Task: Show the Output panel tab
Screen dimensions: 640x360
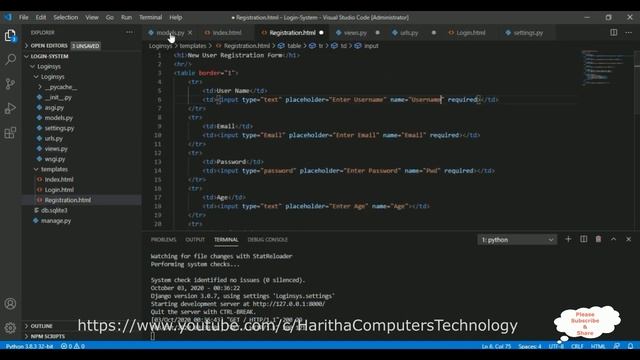Action: tap(195, 240)
